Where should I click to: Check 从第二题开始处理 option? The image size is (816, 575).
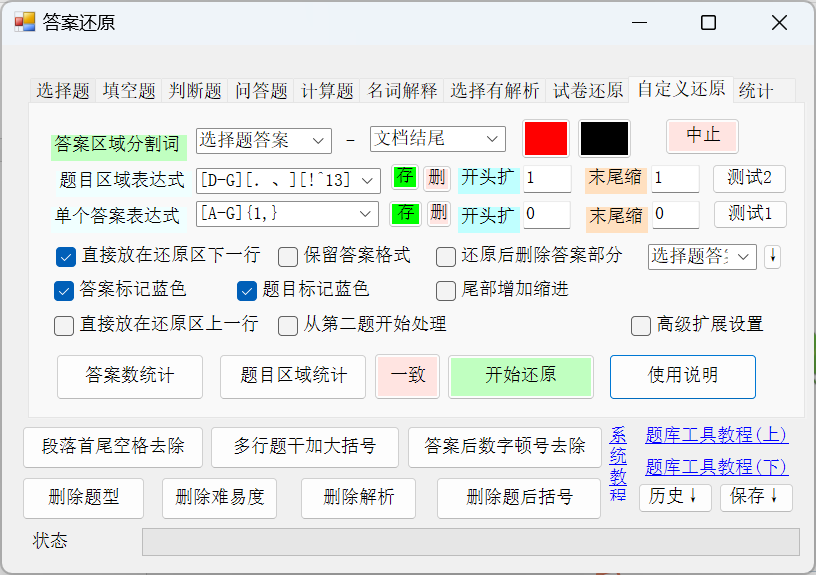pyautogui.click(x=288, y=326)
